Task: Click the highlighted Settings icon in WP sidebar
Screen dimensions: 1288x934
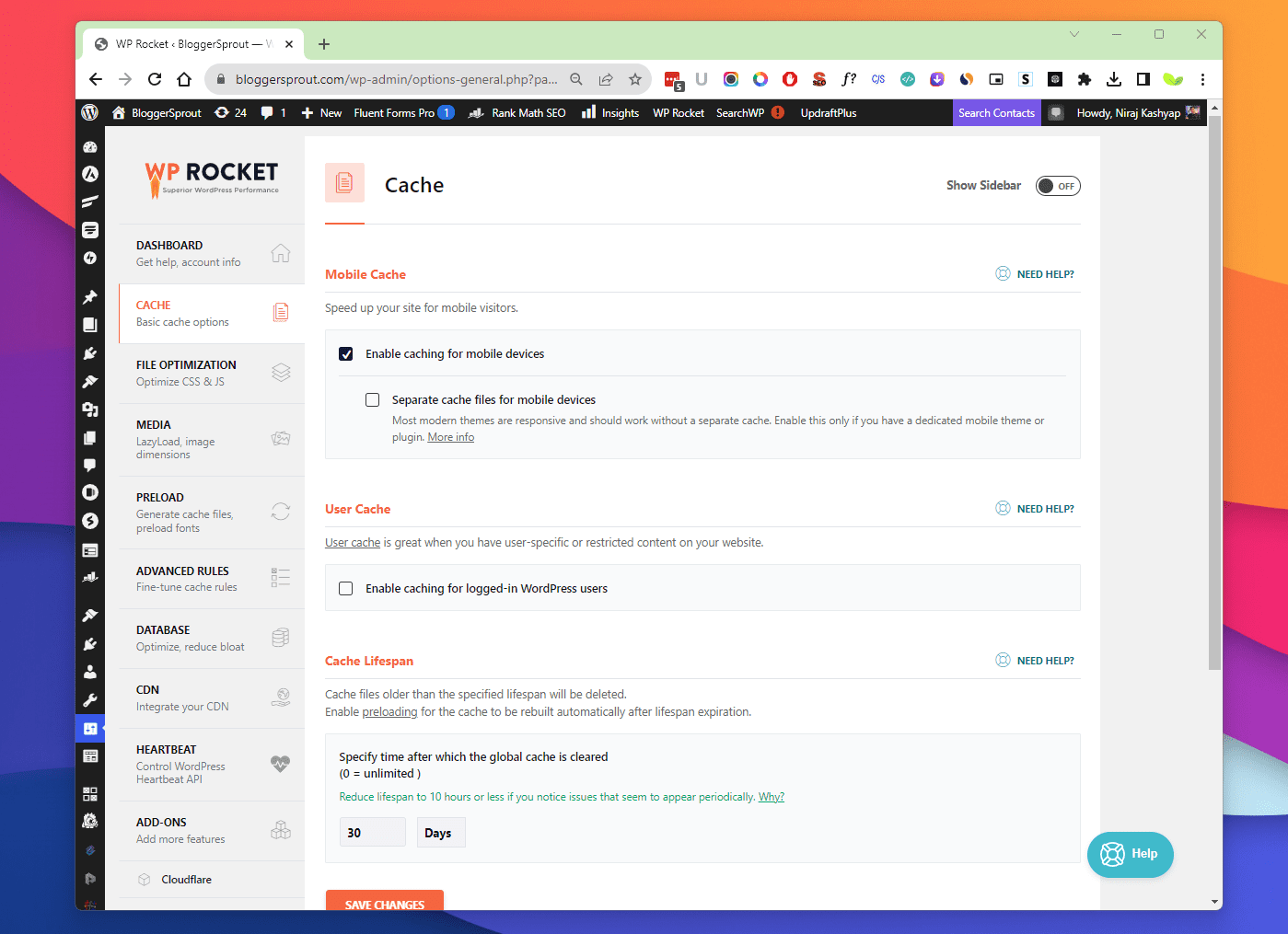Action: pyautogui.click(x=90, y=729)
